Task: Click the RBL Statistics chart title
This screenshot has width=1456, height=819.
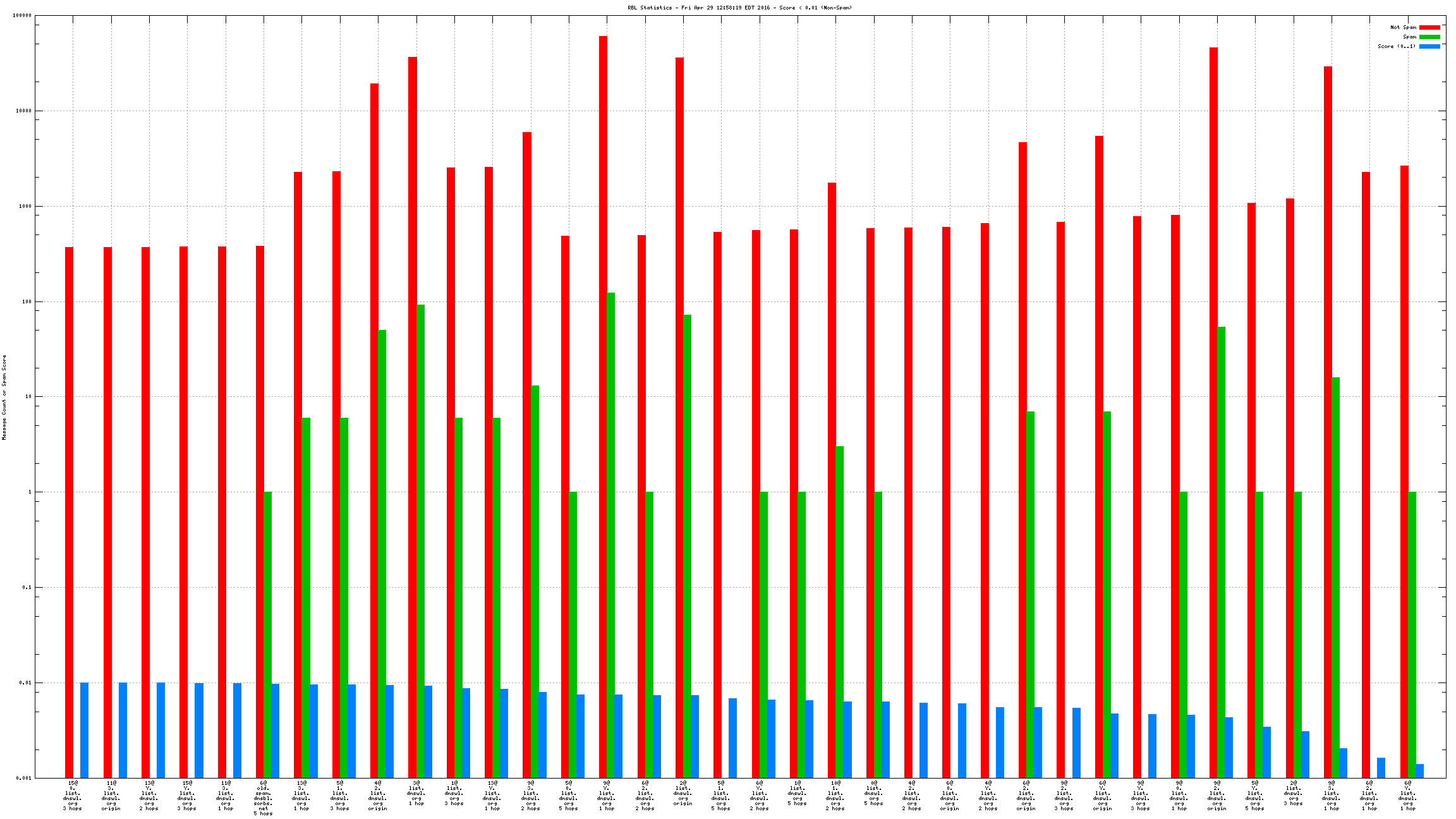Action: click(x=739, y=8)
